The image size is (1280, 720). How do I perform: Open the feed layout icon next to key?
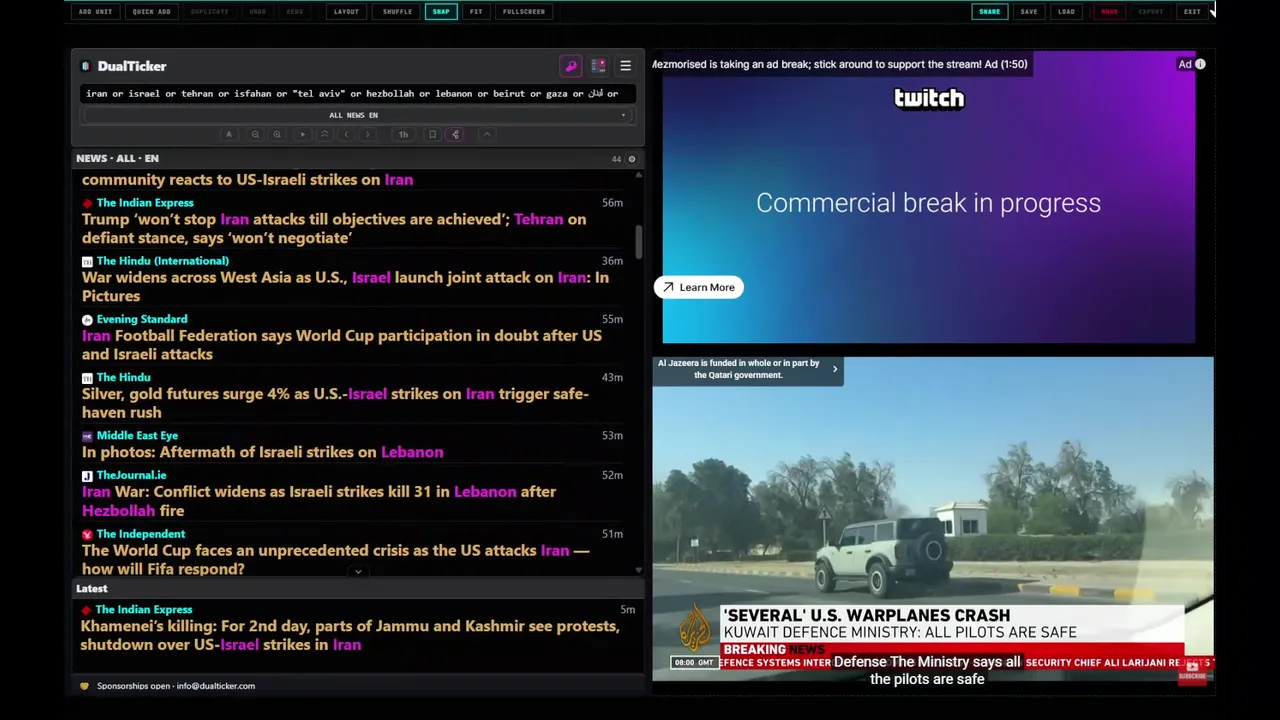click(x=598, y=66)
